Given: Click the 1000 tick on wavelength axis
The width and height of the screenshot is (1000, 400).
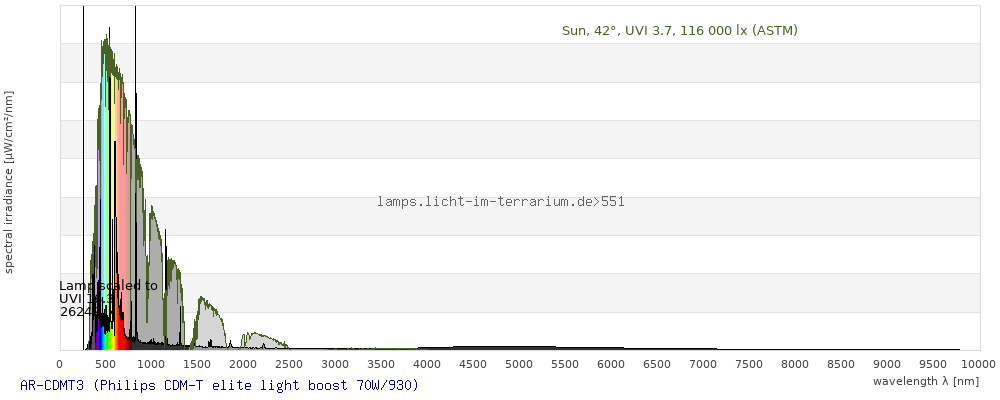Looking at the screenshot, I should click(151, 365).
